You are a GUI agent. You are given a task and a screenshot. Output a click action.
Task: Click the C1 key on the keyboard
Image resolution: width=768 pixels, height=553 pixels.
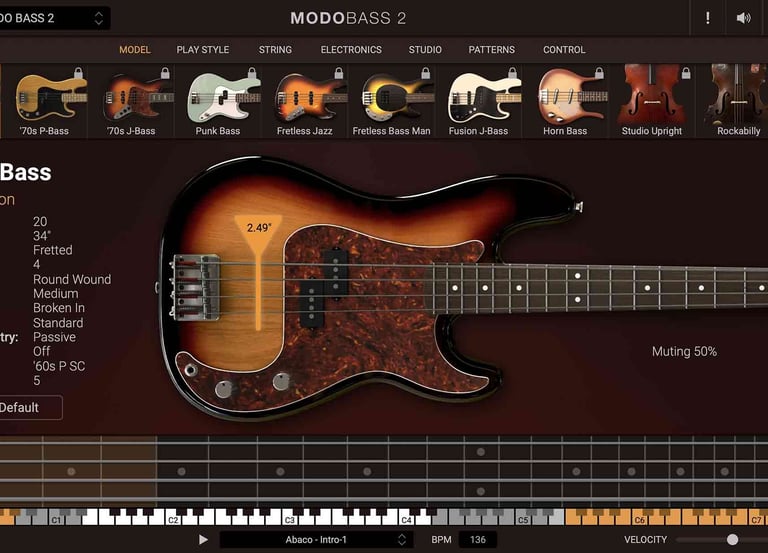[56, 518]
